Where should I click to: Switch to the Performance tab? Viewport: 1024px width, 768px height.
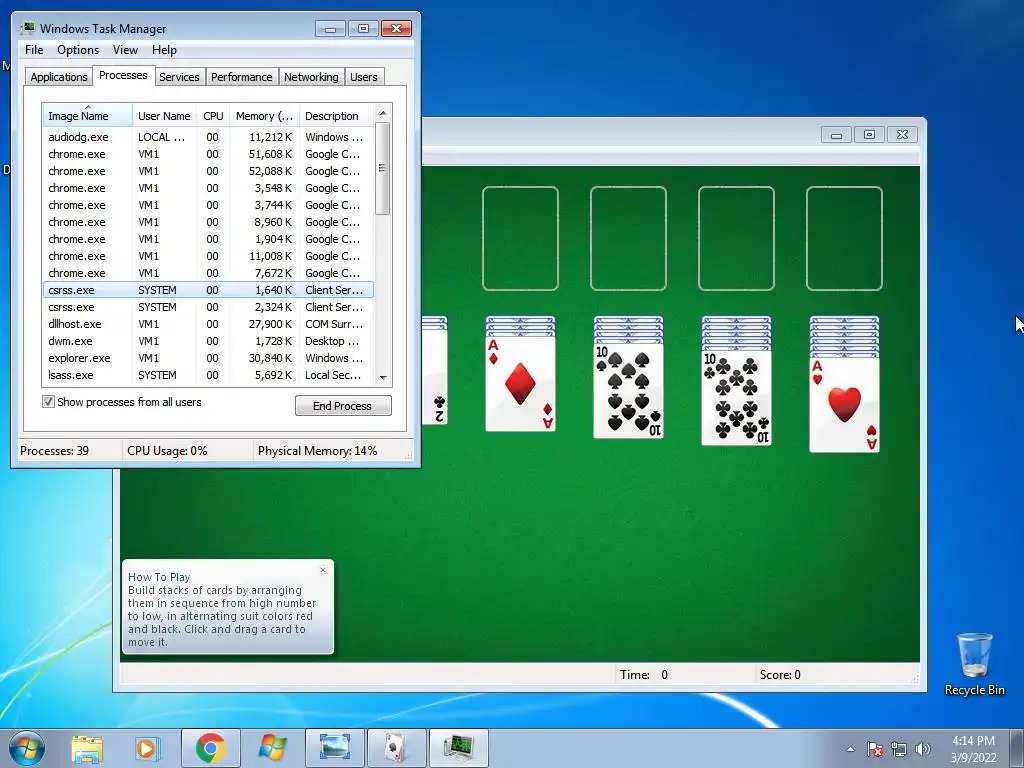(x=241, y=77)
